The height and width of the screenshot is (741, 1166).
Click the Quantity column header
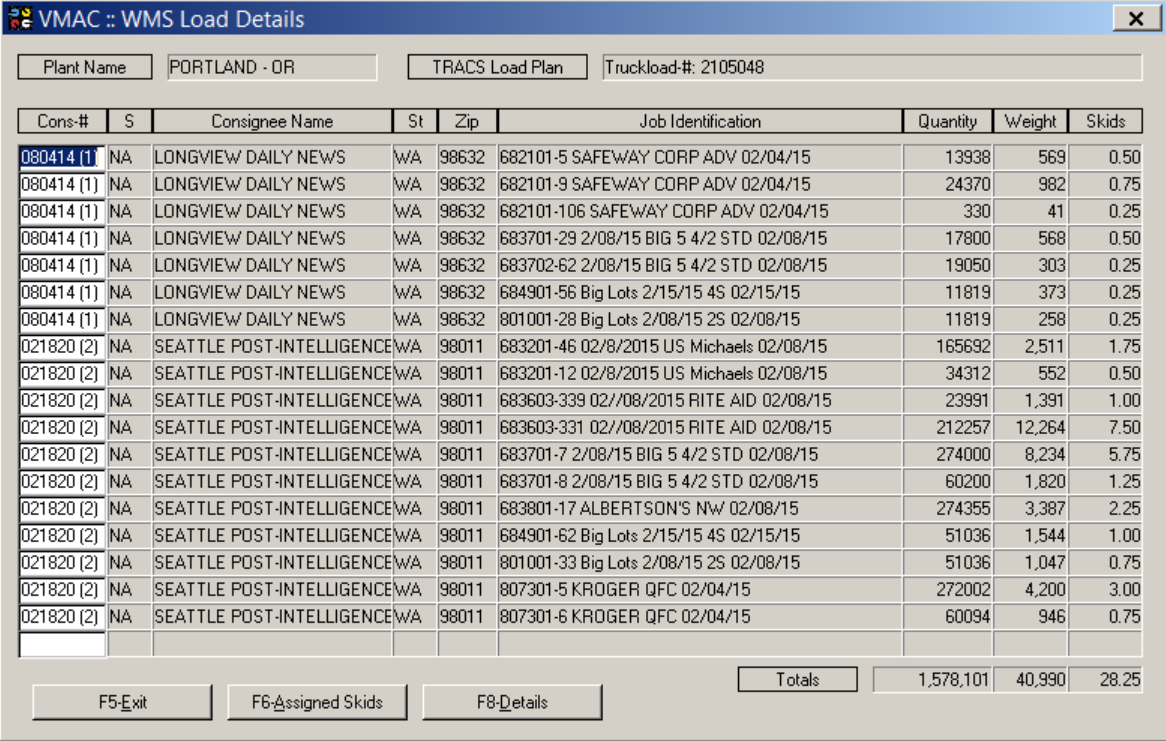(x=947, y=122)
